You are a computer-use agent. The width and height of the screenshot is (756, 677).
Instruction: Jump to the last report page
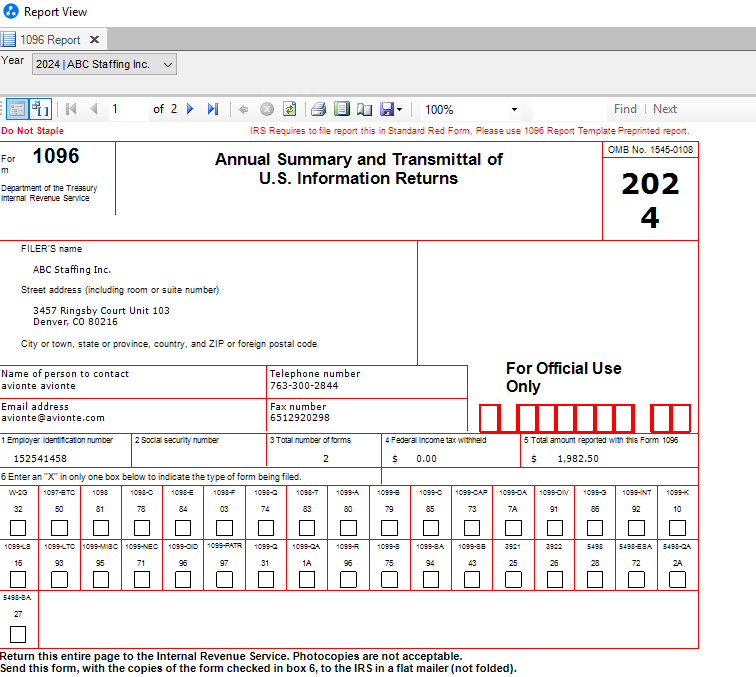click(213, 109)
